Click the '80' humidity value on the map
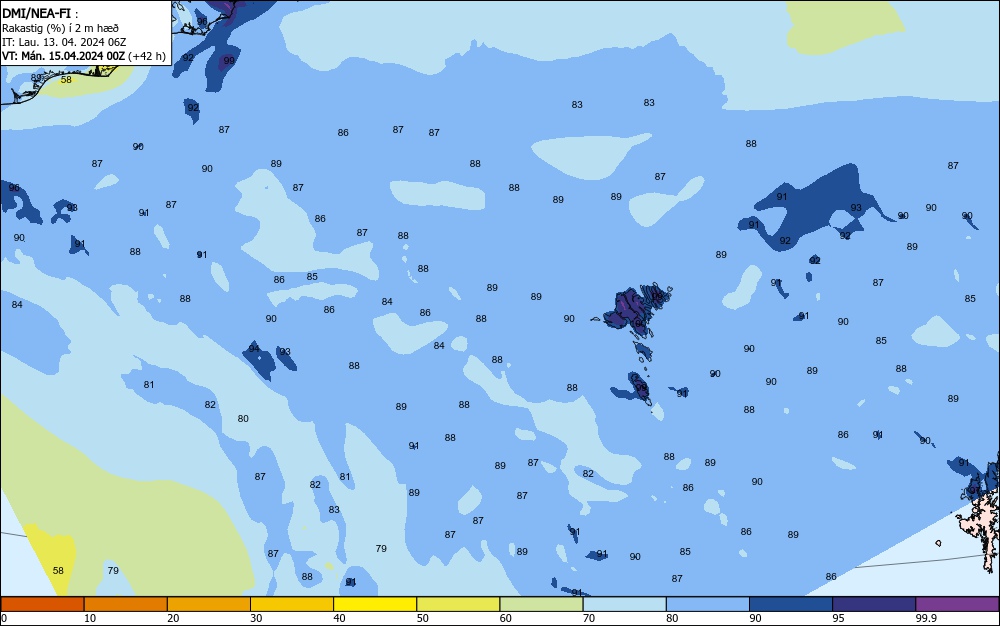1000x626 pixels. click(243, 419)
